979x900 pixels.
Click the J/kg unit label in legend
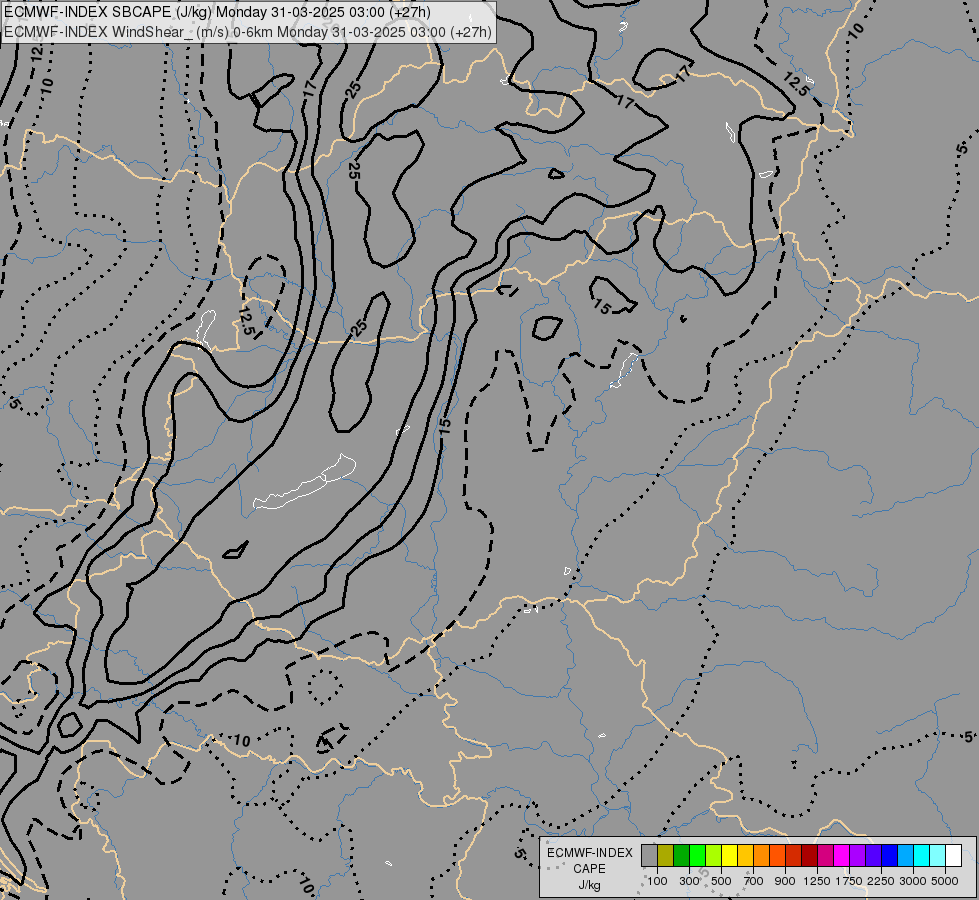[589, 885]
